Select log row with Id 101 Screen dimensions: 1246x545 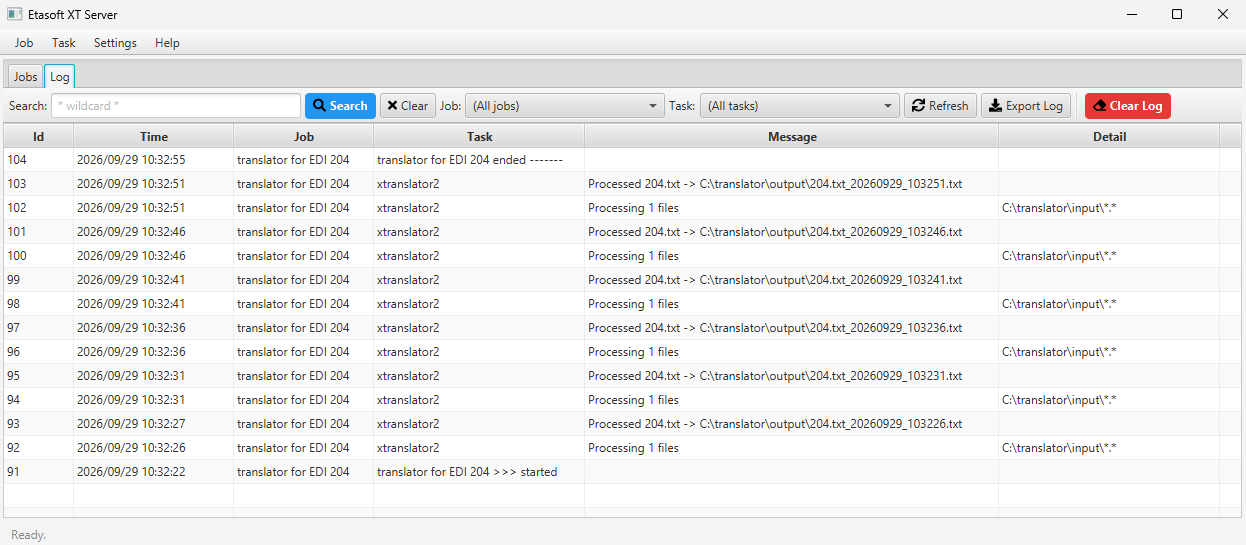(623, 232)
